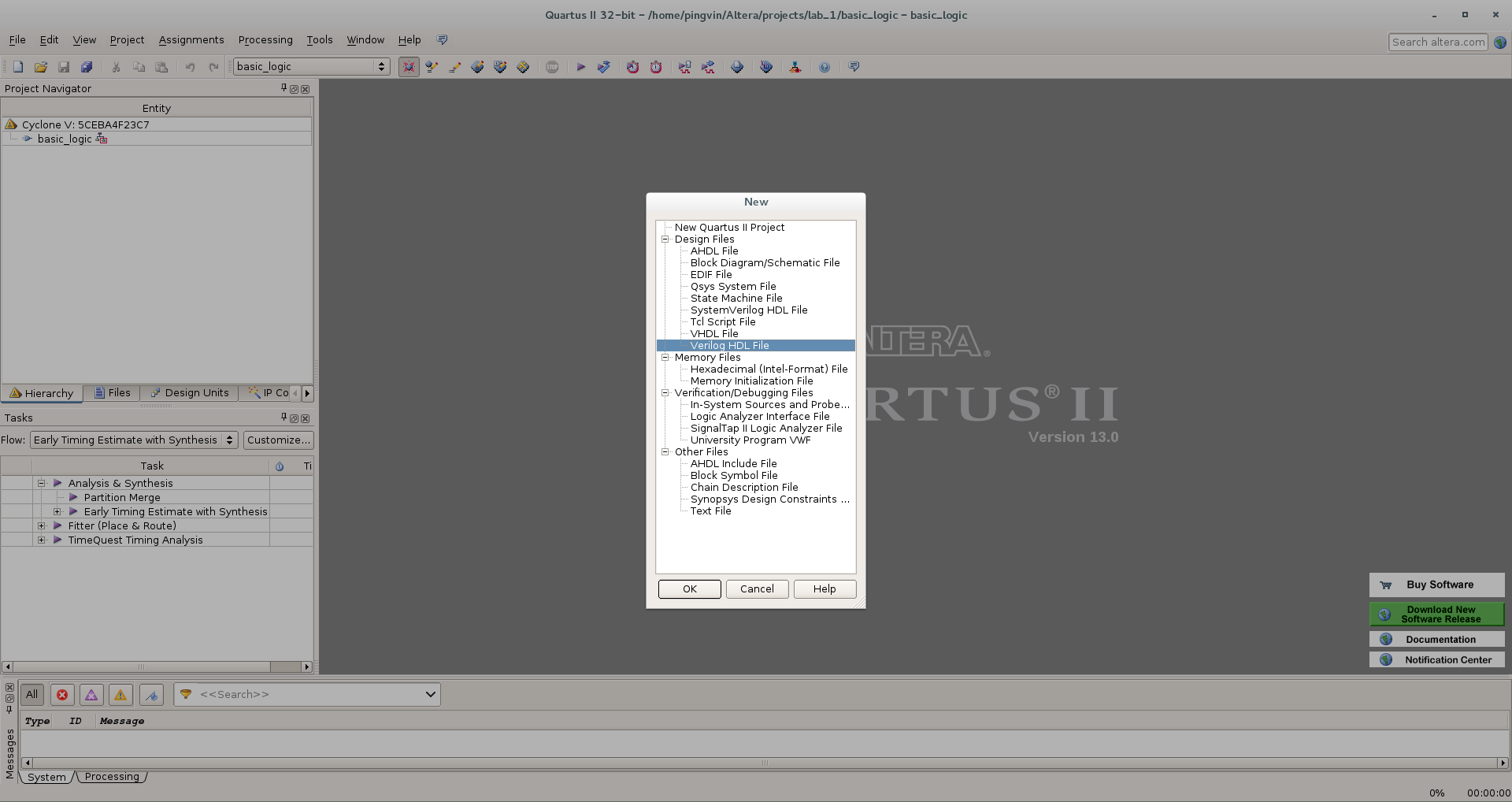Switch to the Processing messages tab
This screenshot has width=1512, height=802.
[x=112, y=777]
